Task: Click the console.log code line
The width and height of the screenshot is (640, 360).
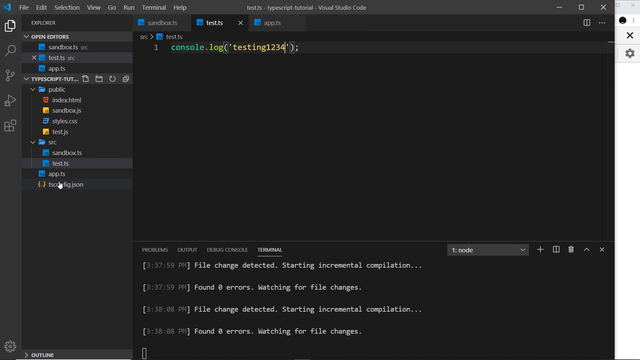Action: [235, 47]
